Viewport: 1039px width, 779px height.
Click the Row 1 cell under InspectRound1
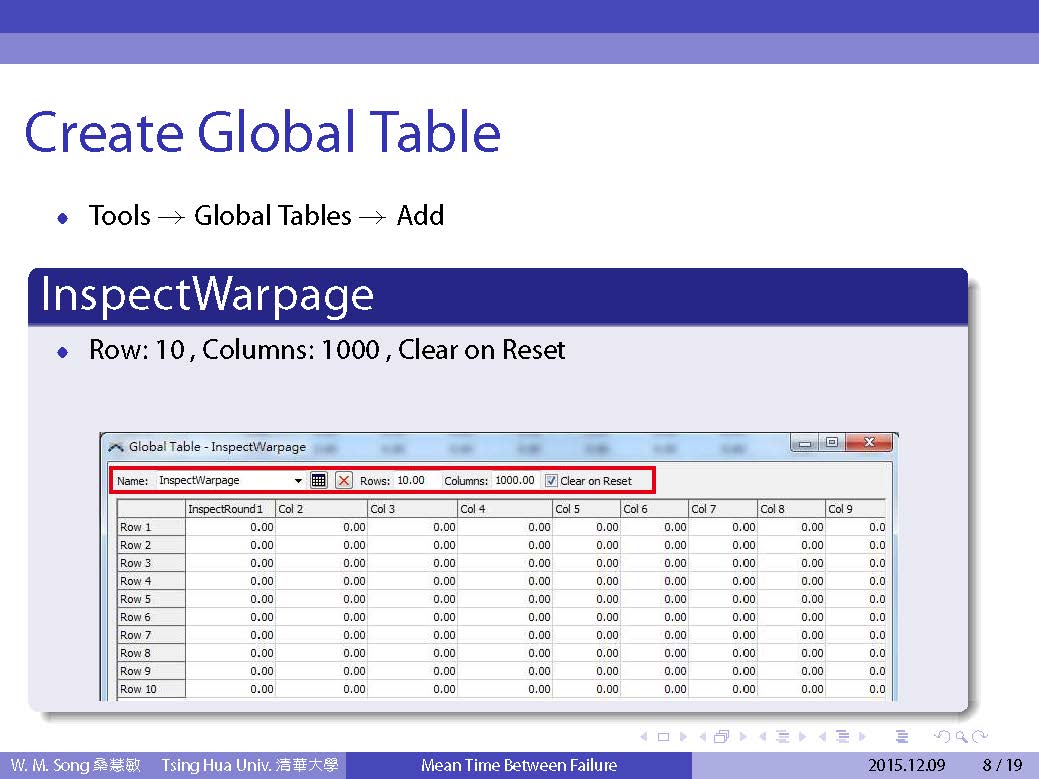[x=229, y=527]
